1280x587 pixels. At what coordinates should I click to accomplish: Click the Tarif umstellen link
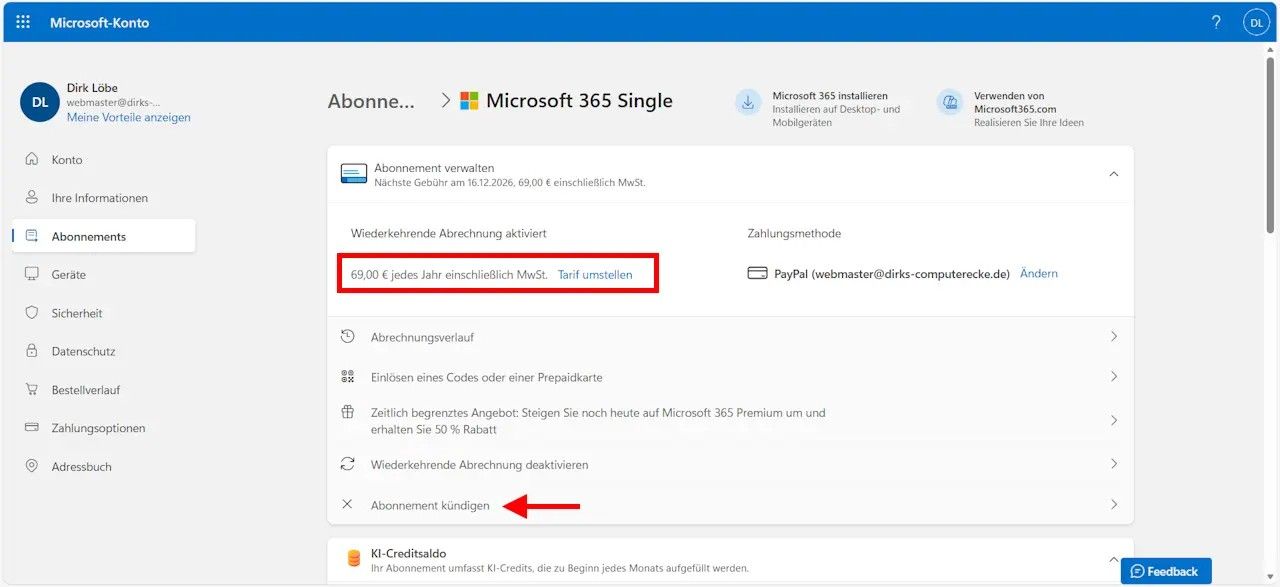point(595,274)
